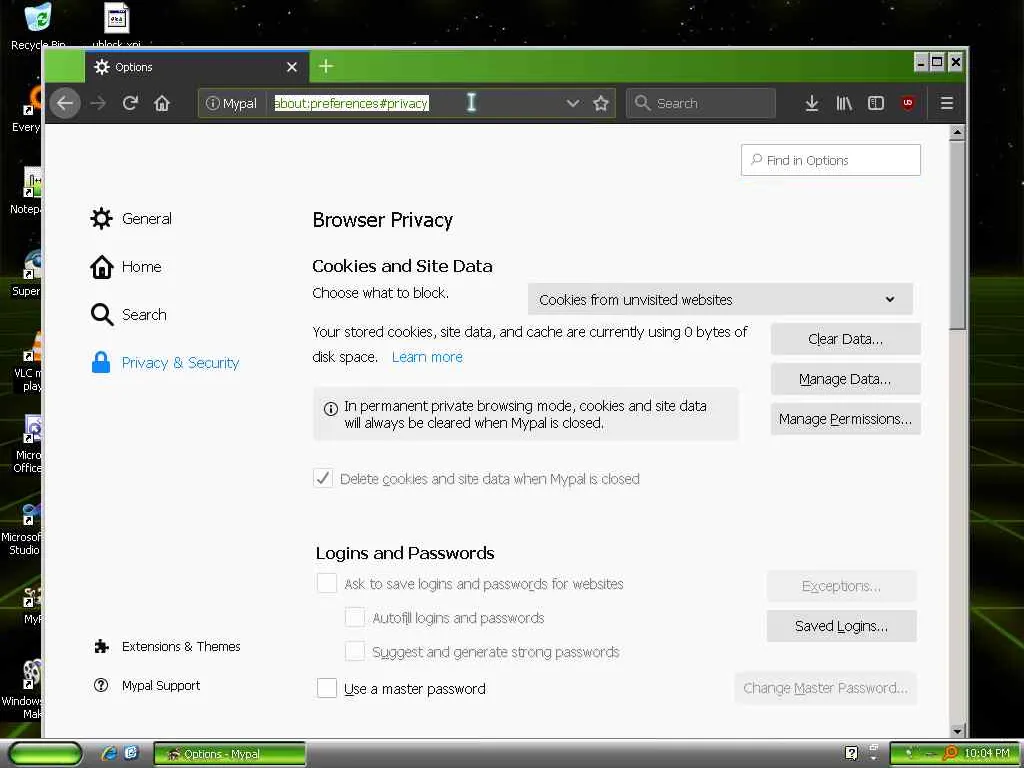This screenshot has height=768, width=1024.
Task: Open the home page via house icon
Action: 162,103
